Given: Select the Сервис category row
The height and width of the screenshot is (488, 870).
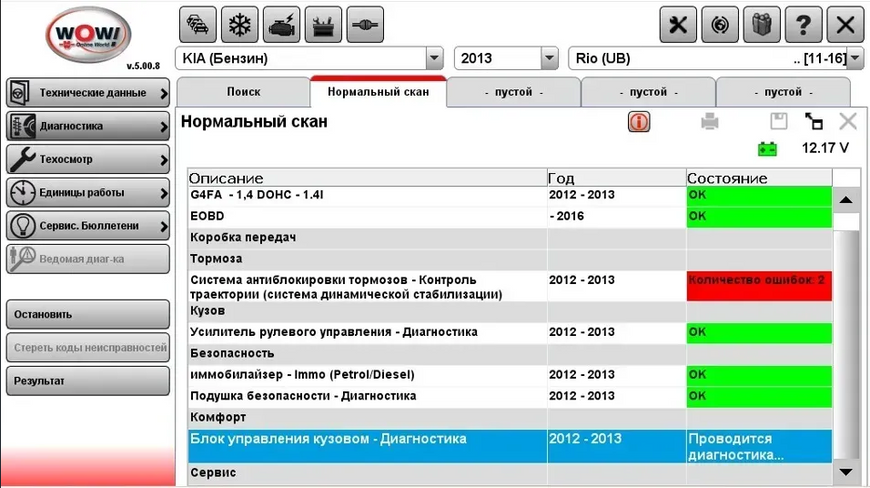Looking at the screenshot, I should pyautogui.click(x=510, y=473).
